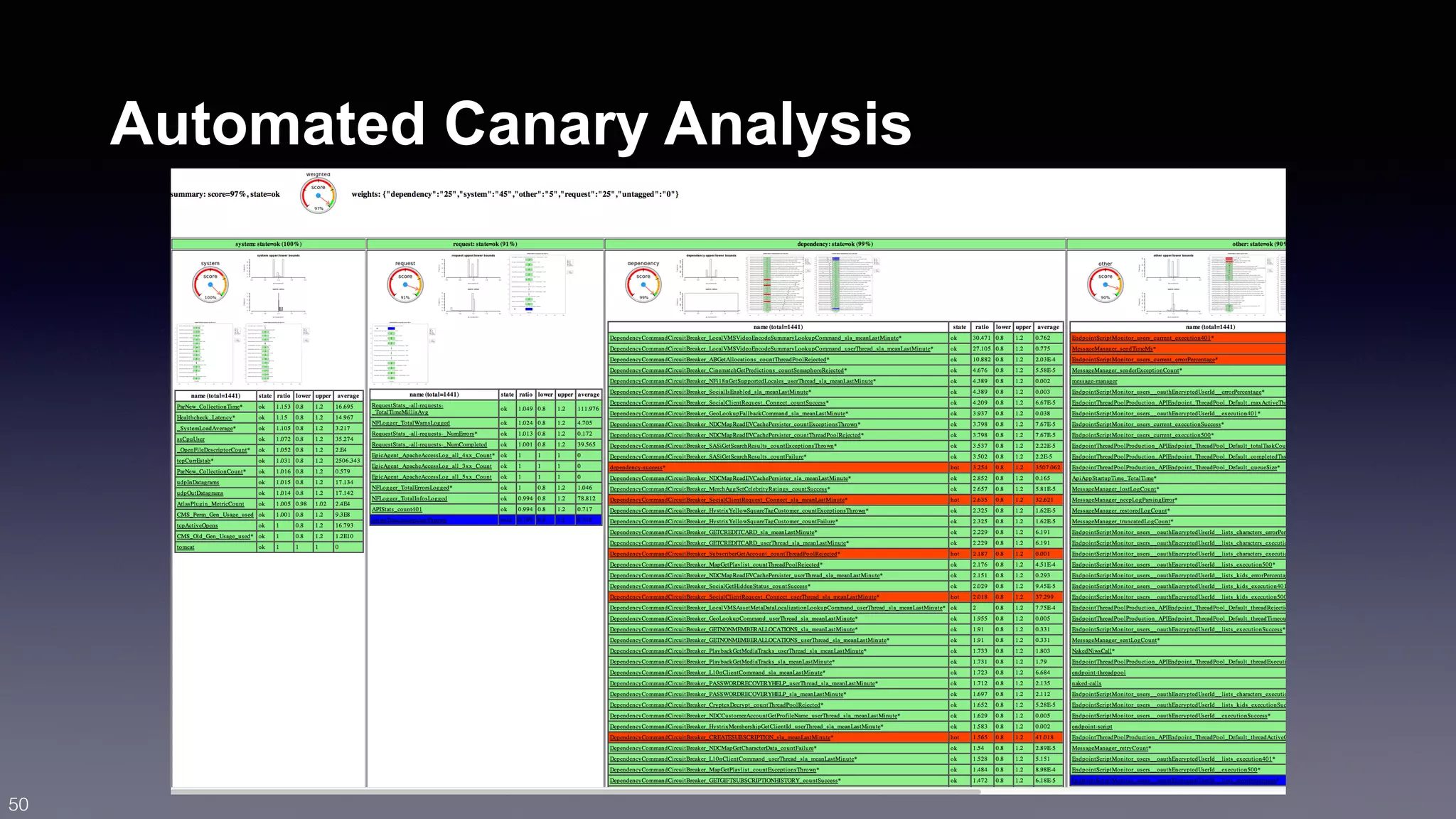Click the weighted score gauge in the summary
The height and width of the screenshot is (819, 1456).
pos(318,195)
